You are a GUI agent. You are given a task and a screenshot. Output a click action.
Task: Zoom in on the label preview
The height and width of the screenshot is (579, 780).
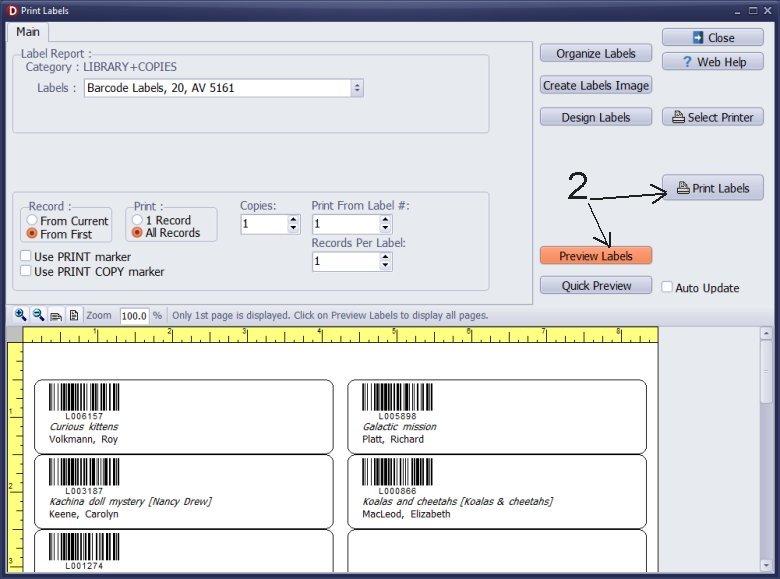click(20, 315)
